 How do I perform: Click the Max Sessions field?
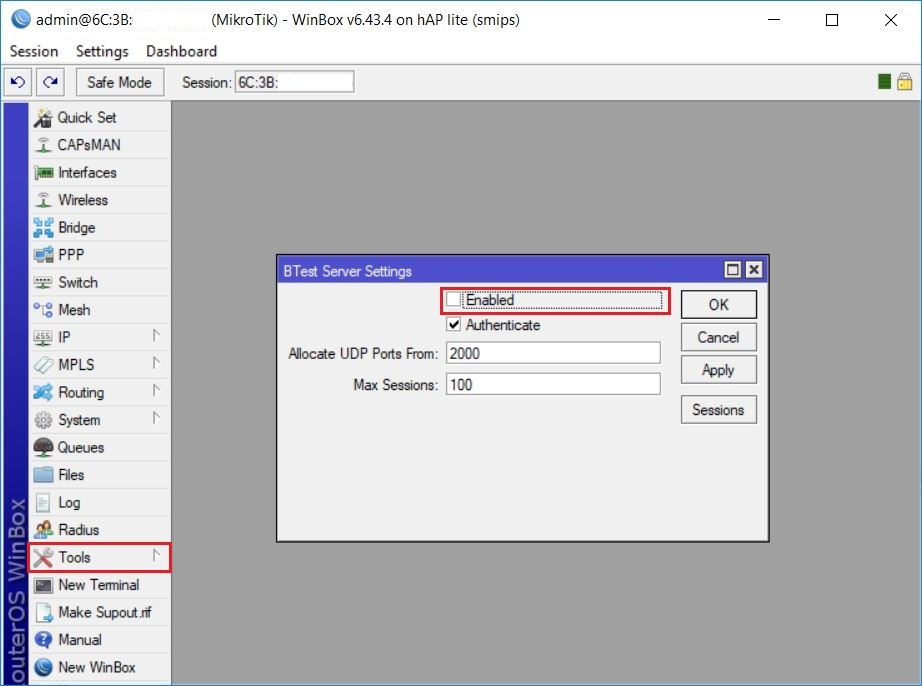pos(553,384)
